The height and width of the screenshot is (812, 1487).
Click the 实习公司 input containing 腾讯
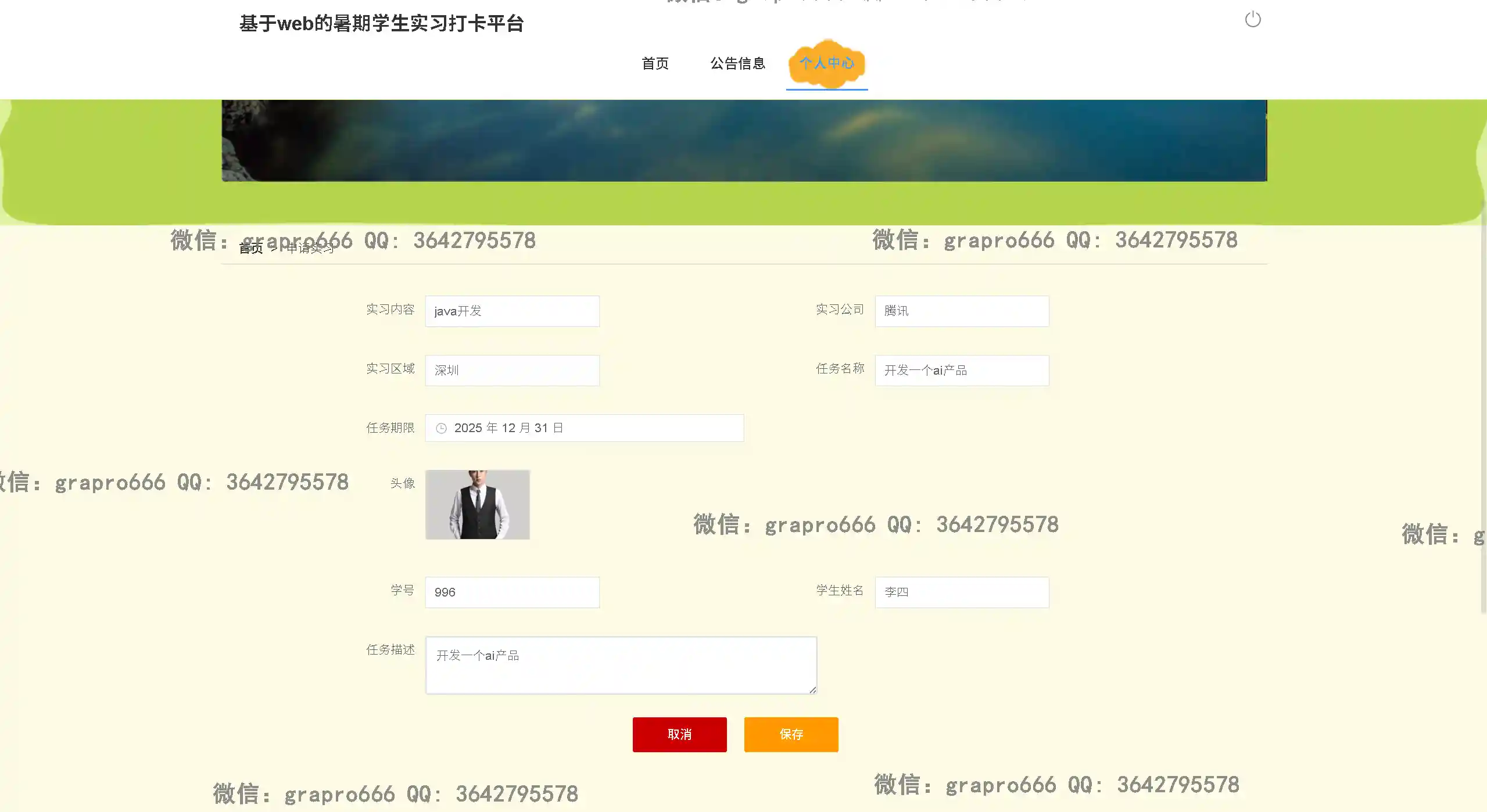tap(962, 311)
